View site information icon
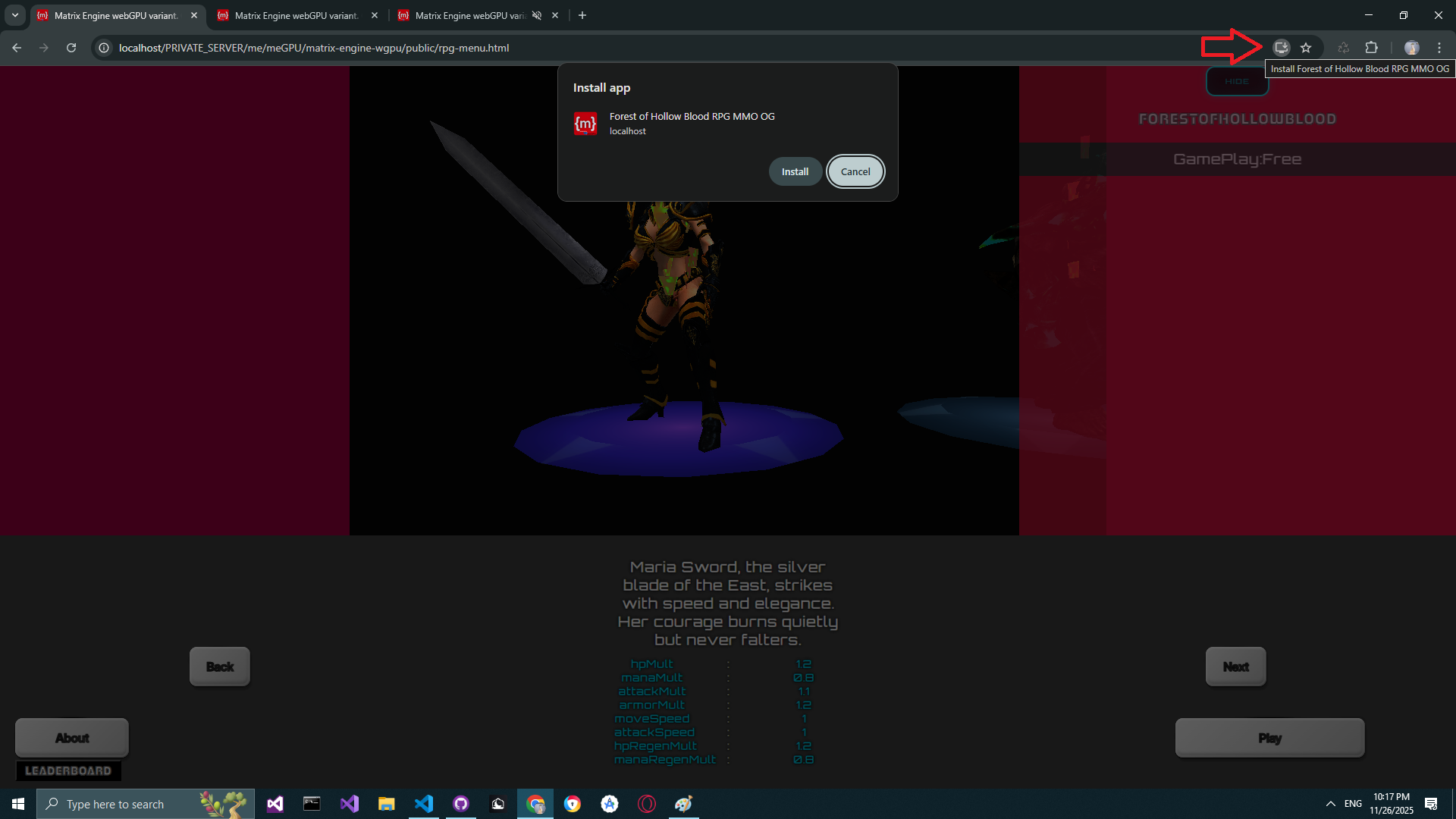Screen dimensions: 1456x819 click(x=105, y=48)
